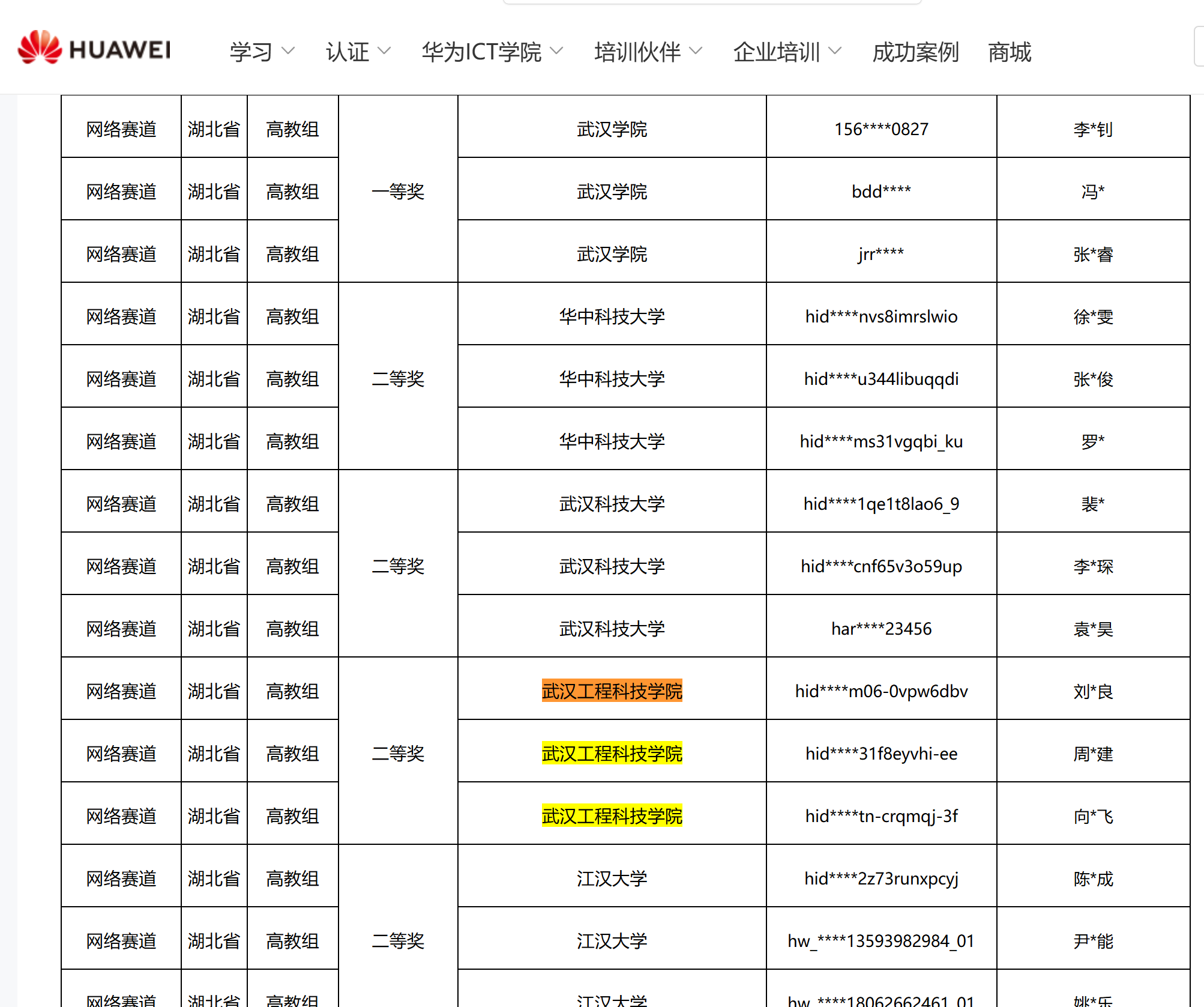1204x1007 pixels.
Task: Select the orange highlighted 武汉工程科技学院 cell
Action: [x=612, y=691]
